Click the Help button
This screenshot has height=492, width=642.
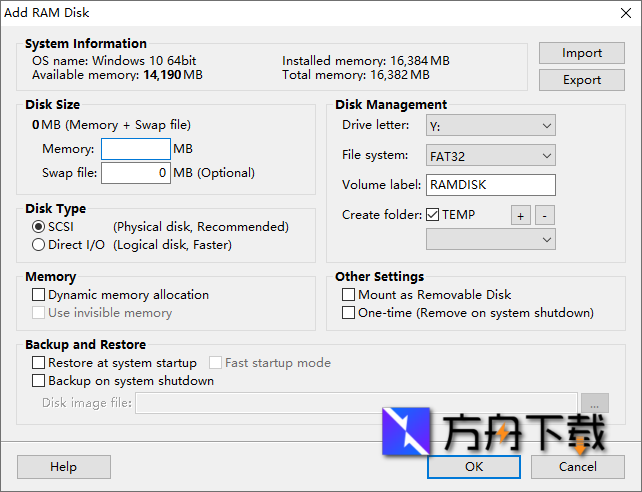64,466
